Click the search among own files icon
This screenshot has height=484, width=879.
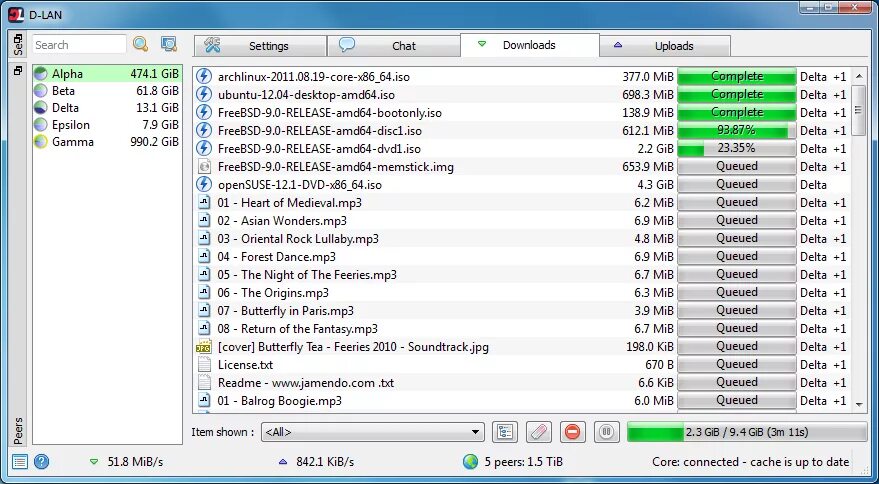pyautogui.click(x=169, y=44)
